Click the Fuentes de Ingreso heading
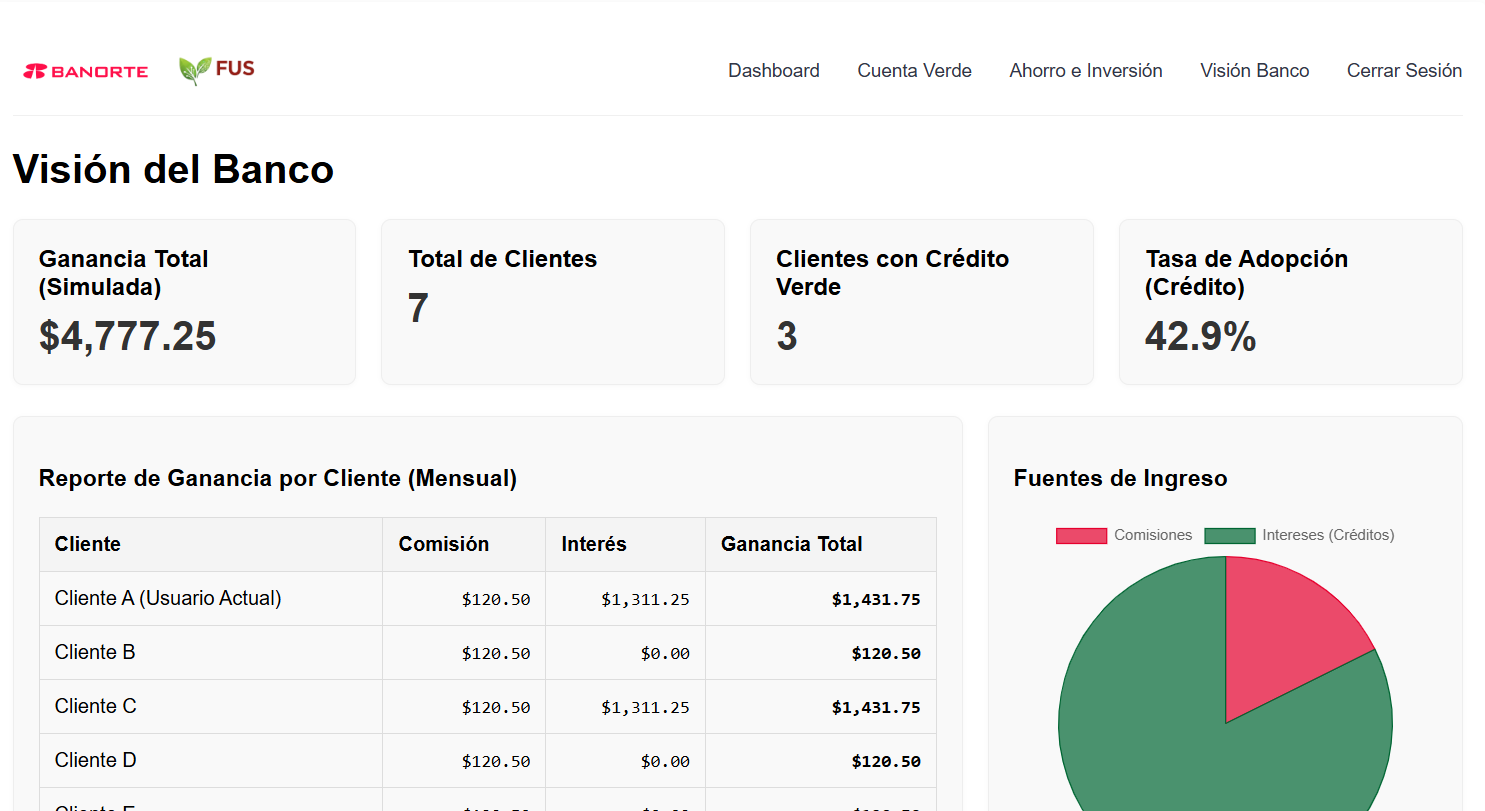The height and width of the screenshot is (811, 1485). click(x=1120, y=479)
